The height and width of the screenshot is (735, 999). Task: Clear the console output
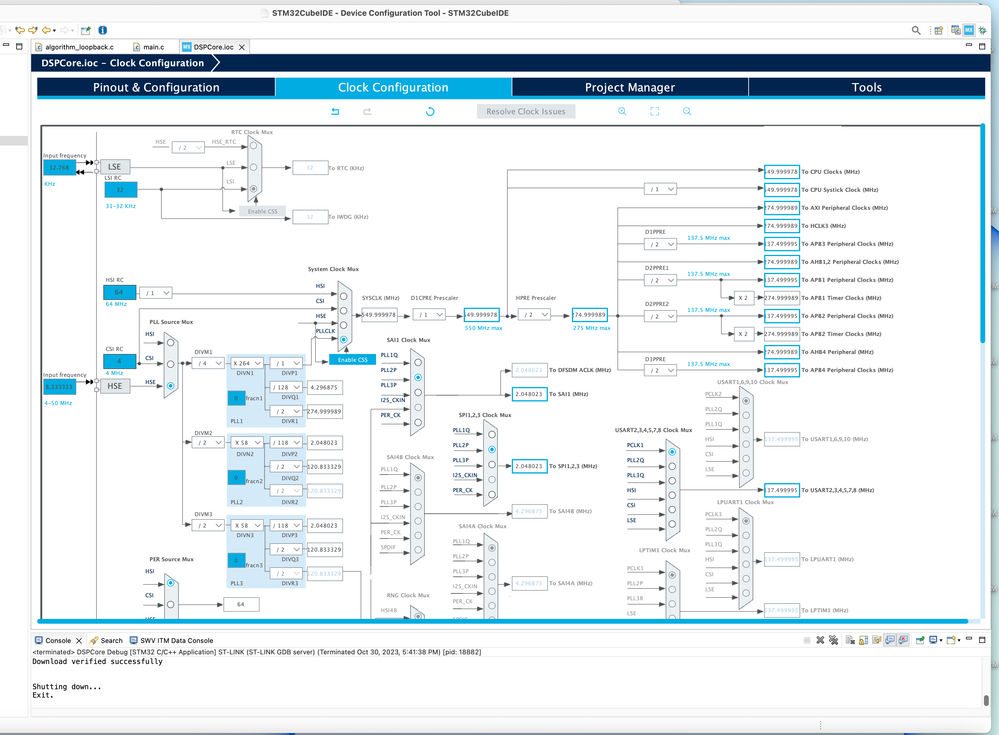tap(850, 640)
